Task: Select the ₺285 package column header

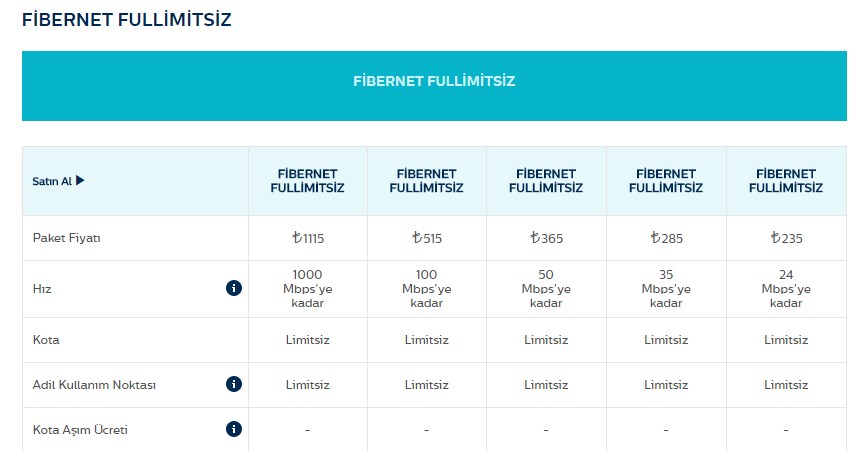Action: tap(666, 181)
